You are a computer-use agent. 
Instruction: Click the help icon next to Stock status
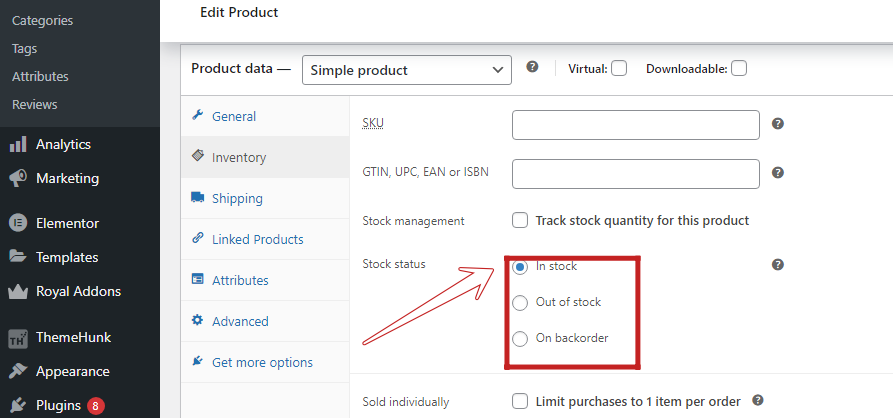[777, 265]
